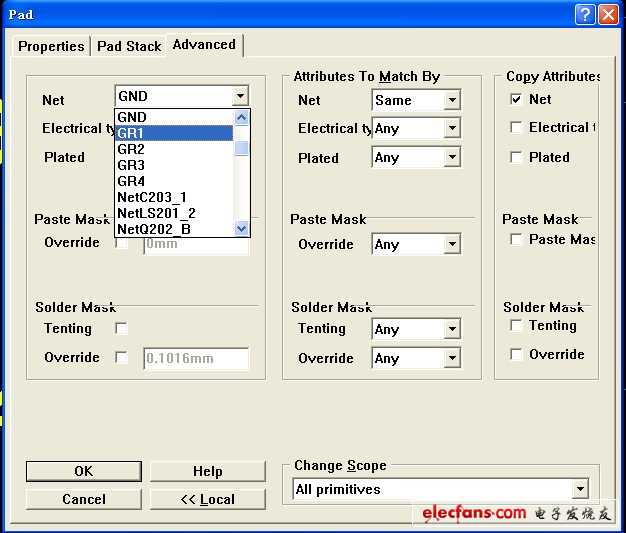Choose GR1 in the net list
626x533 pixels.
coord(174,133)
